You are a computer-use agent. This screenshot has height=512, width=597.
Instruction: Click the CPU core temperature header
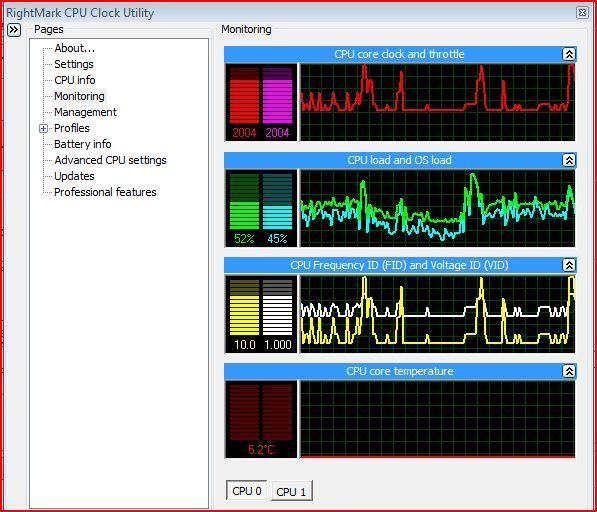399,371
